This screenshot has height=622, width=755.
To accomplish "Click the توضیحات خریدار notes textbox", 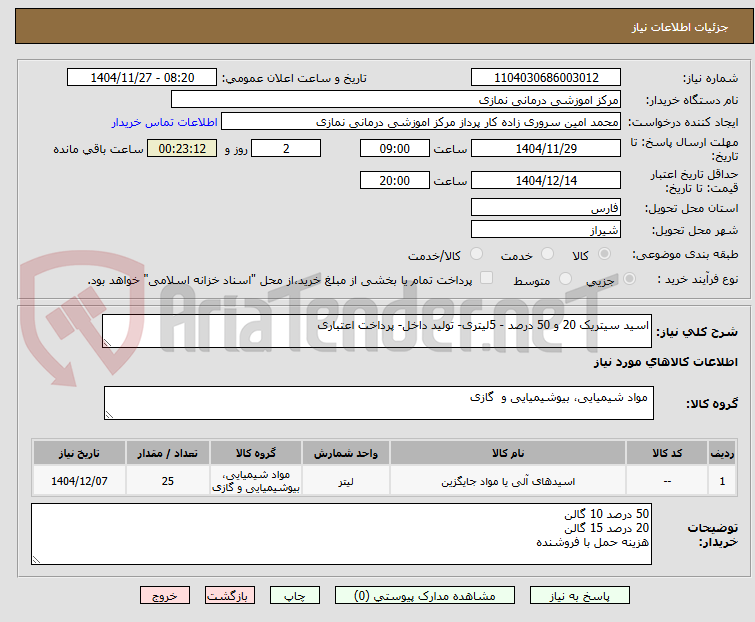I will (341, 534).
